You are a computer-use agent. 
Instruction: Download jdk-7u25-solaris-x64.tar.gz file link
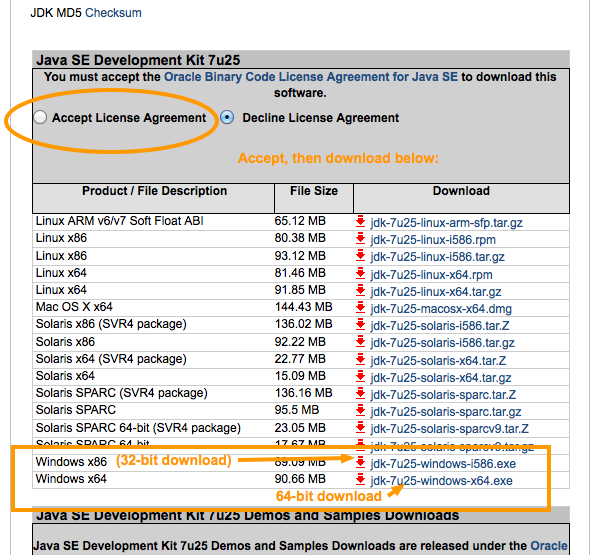click(441, 378)
